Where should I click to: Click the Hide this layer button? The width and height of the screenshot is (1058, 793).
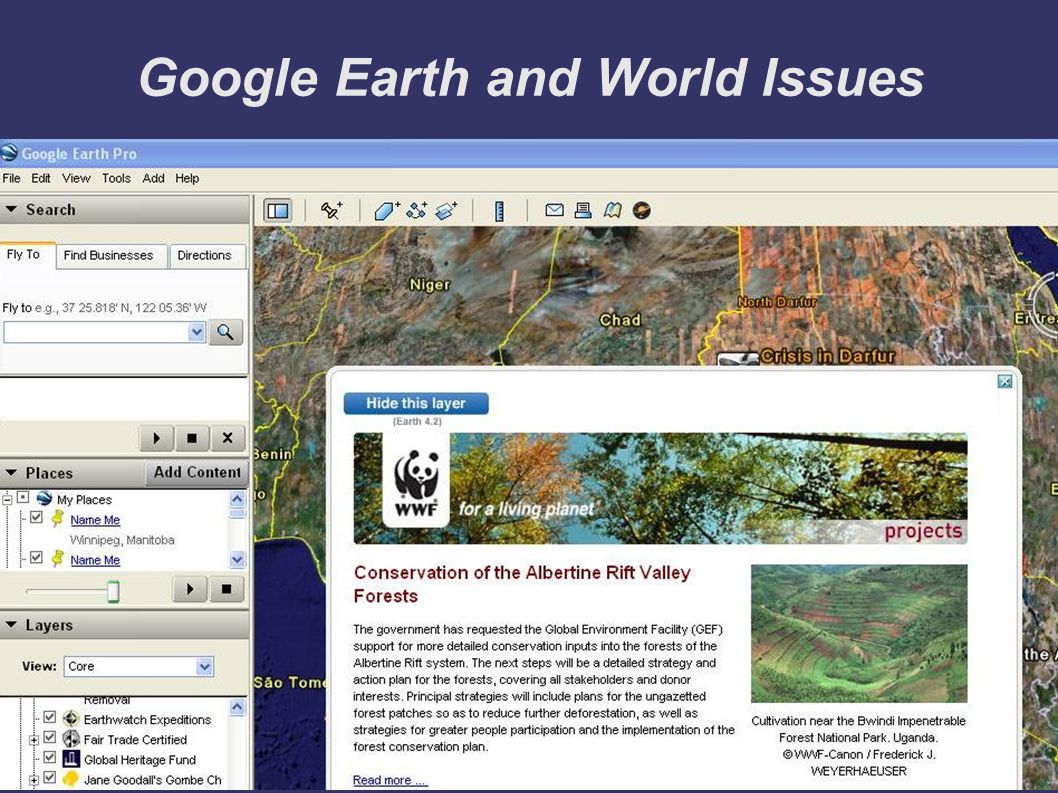point(416,404)
